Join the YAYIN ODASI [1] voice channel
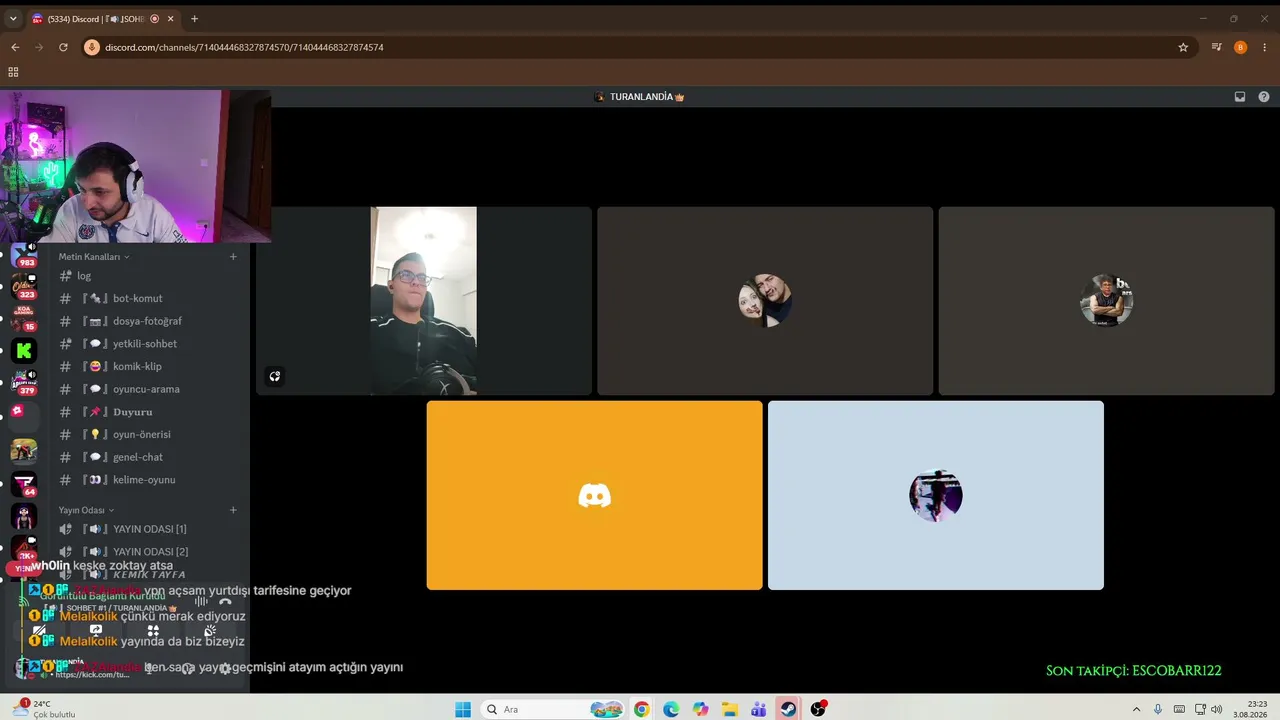The height and width of the screenshot is (720, 1280). (150, 529)
